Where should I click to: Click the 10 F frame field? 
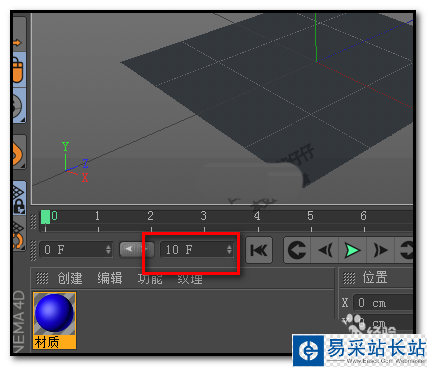(x=196, y=250)
